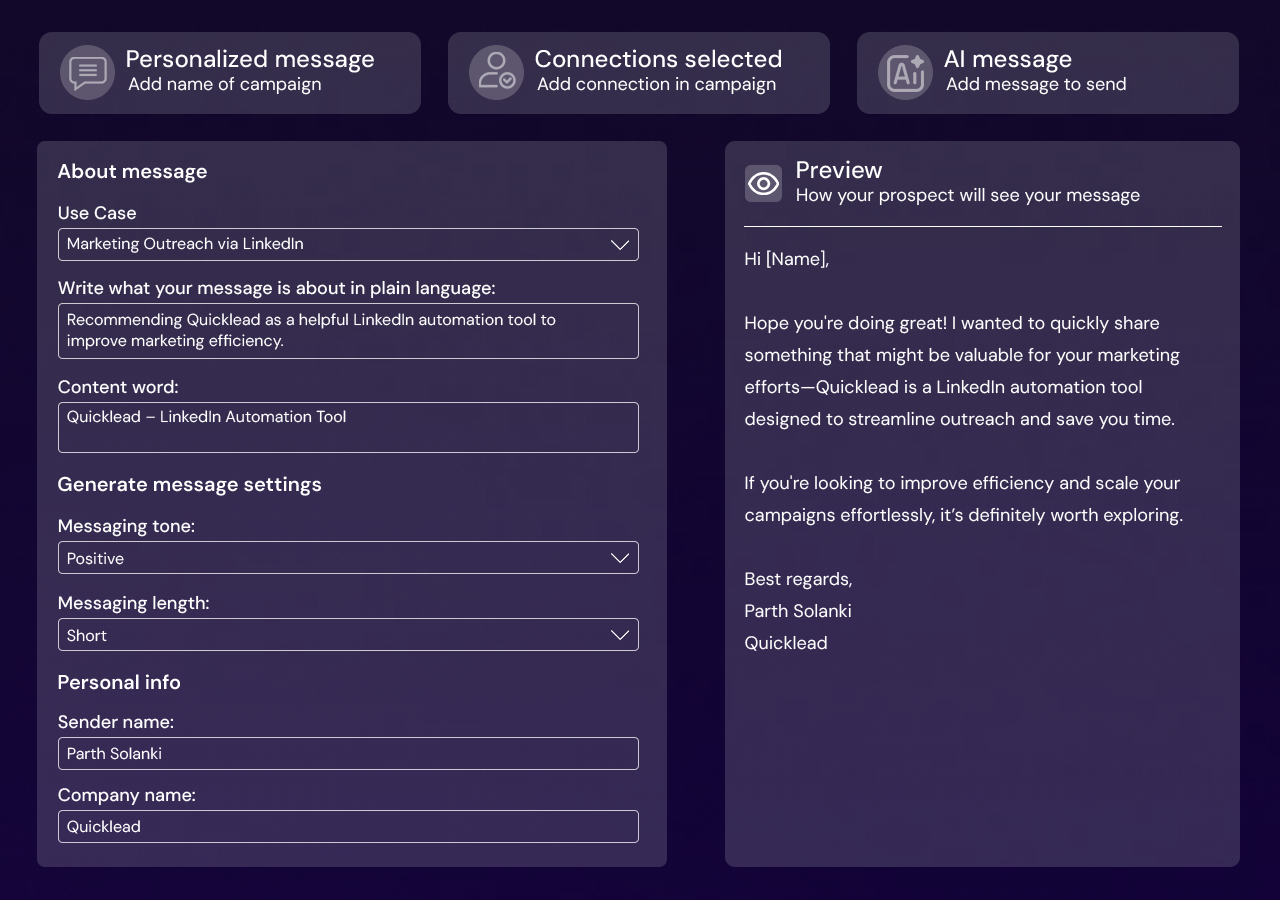Screen dimensions: 1280x900
Task: Click into the Content word field
Action: click(348, 428)
